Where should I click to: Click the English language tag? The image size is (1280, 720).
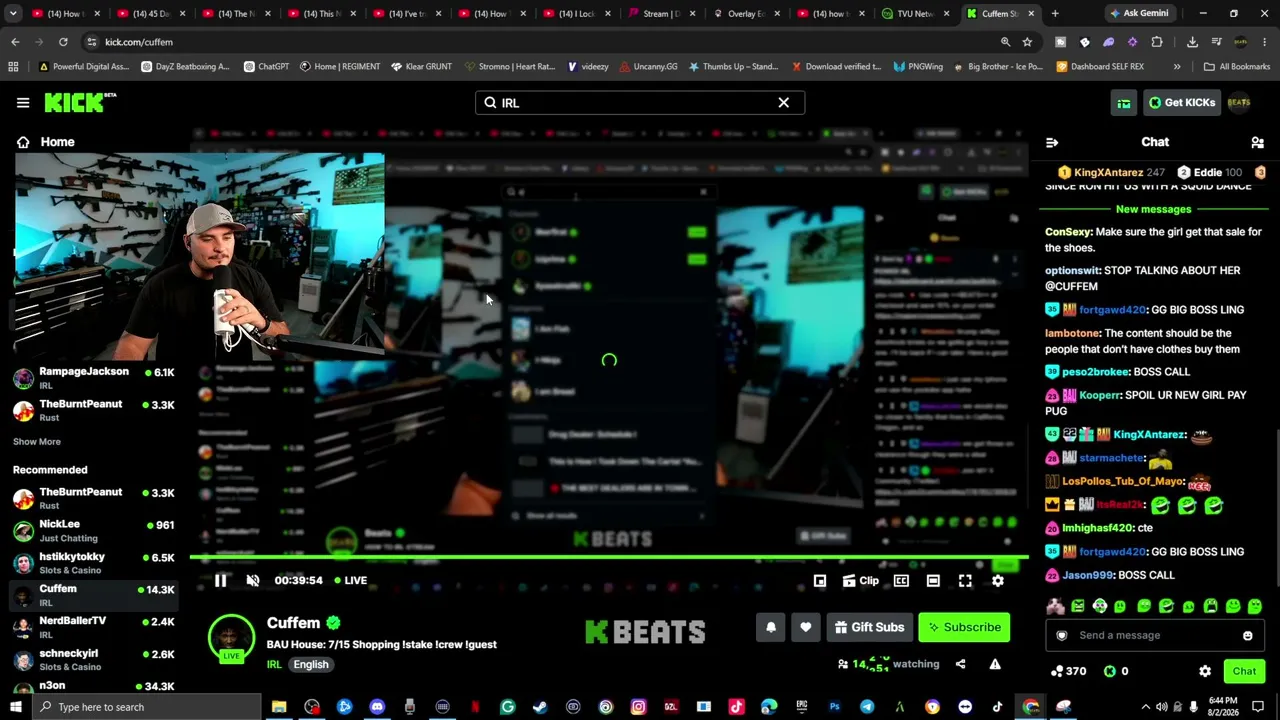pyautogui.click(x=311, y=664)
